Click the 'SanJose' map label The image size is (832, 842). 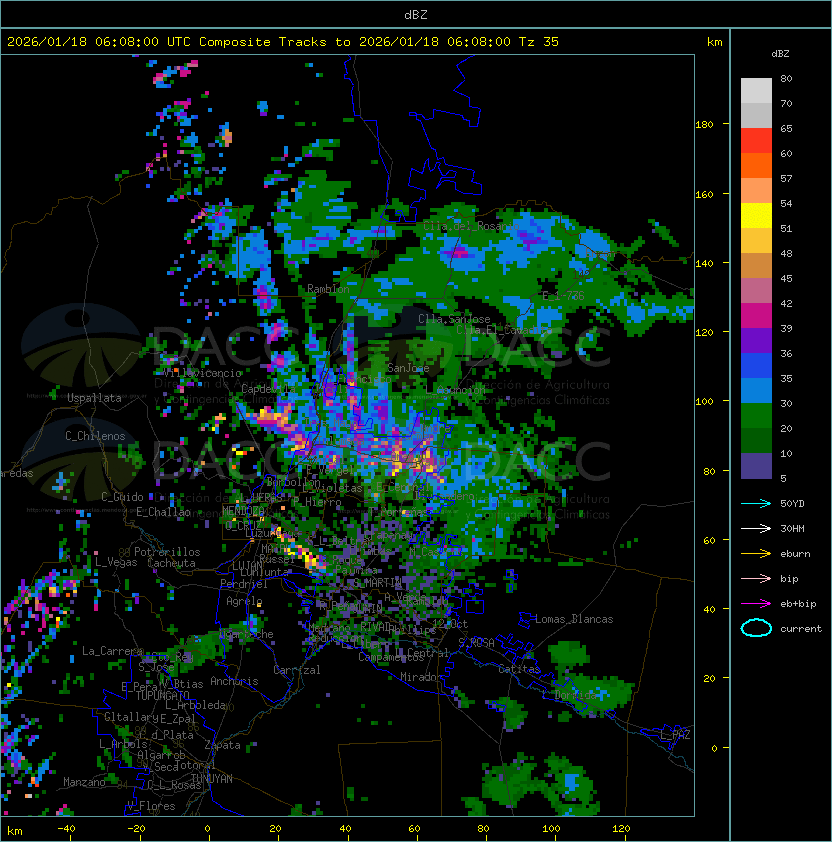(x=408, y=368)
